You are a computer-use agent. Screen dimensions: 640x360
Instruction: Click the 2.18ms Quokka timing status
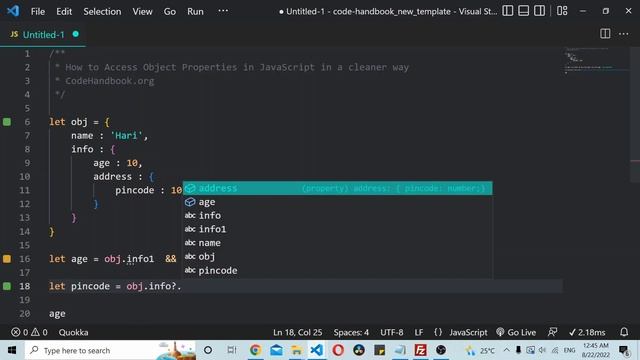[x=587, y=332]
